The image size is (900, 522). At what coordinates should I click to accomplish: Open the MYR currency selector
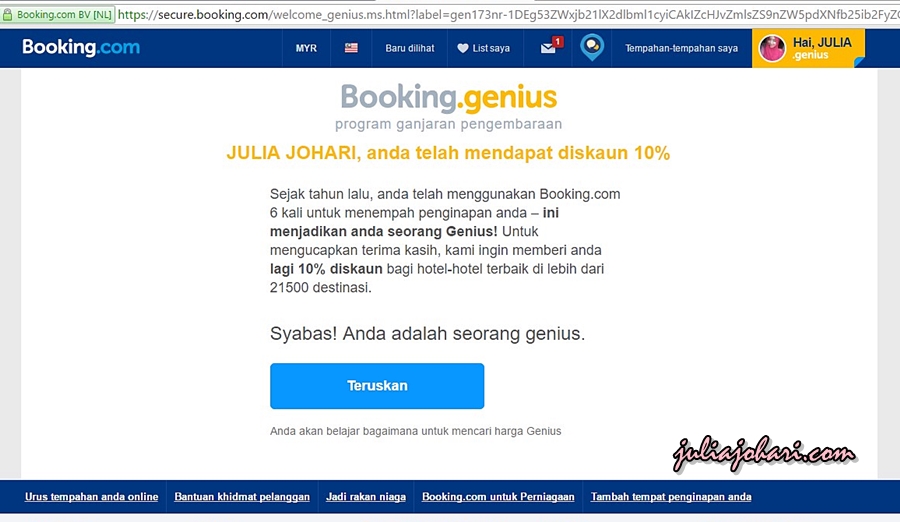click(306, 48)
